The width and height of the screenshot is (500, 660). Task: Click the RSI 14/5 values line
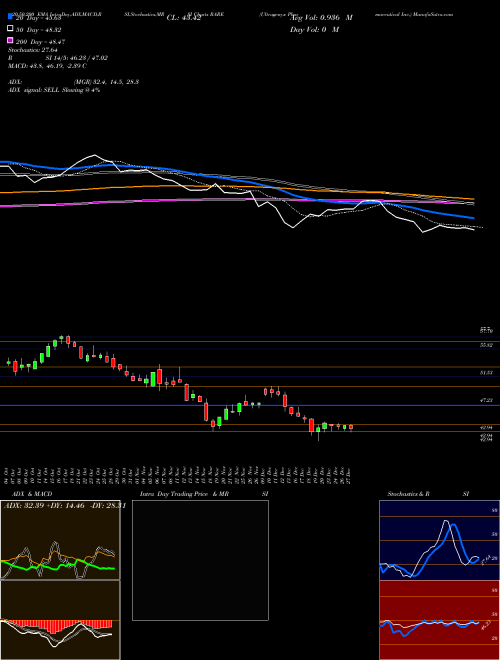[x=58, y=58]
